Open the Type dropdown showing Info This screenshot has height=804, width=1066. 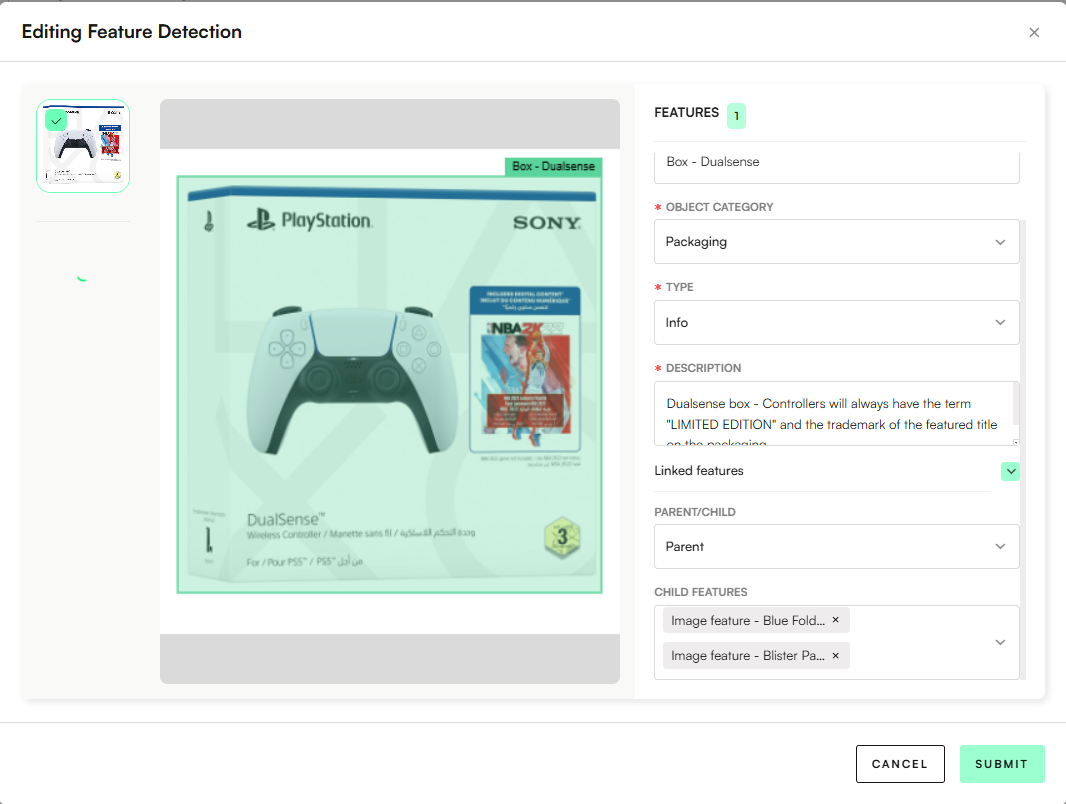pyautogui.click(x=836, y=322)
